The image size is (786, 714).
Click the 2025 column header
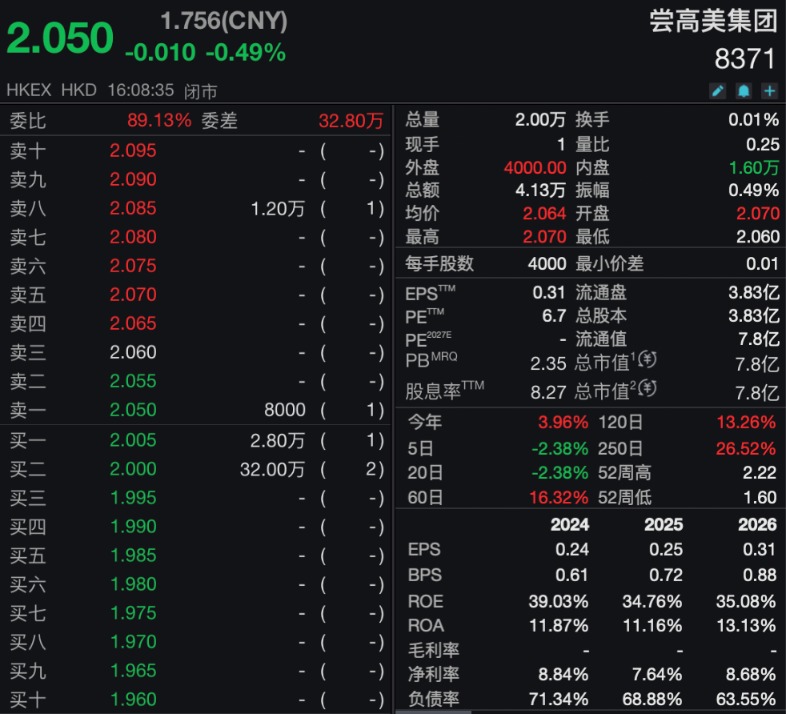[664, 524]
